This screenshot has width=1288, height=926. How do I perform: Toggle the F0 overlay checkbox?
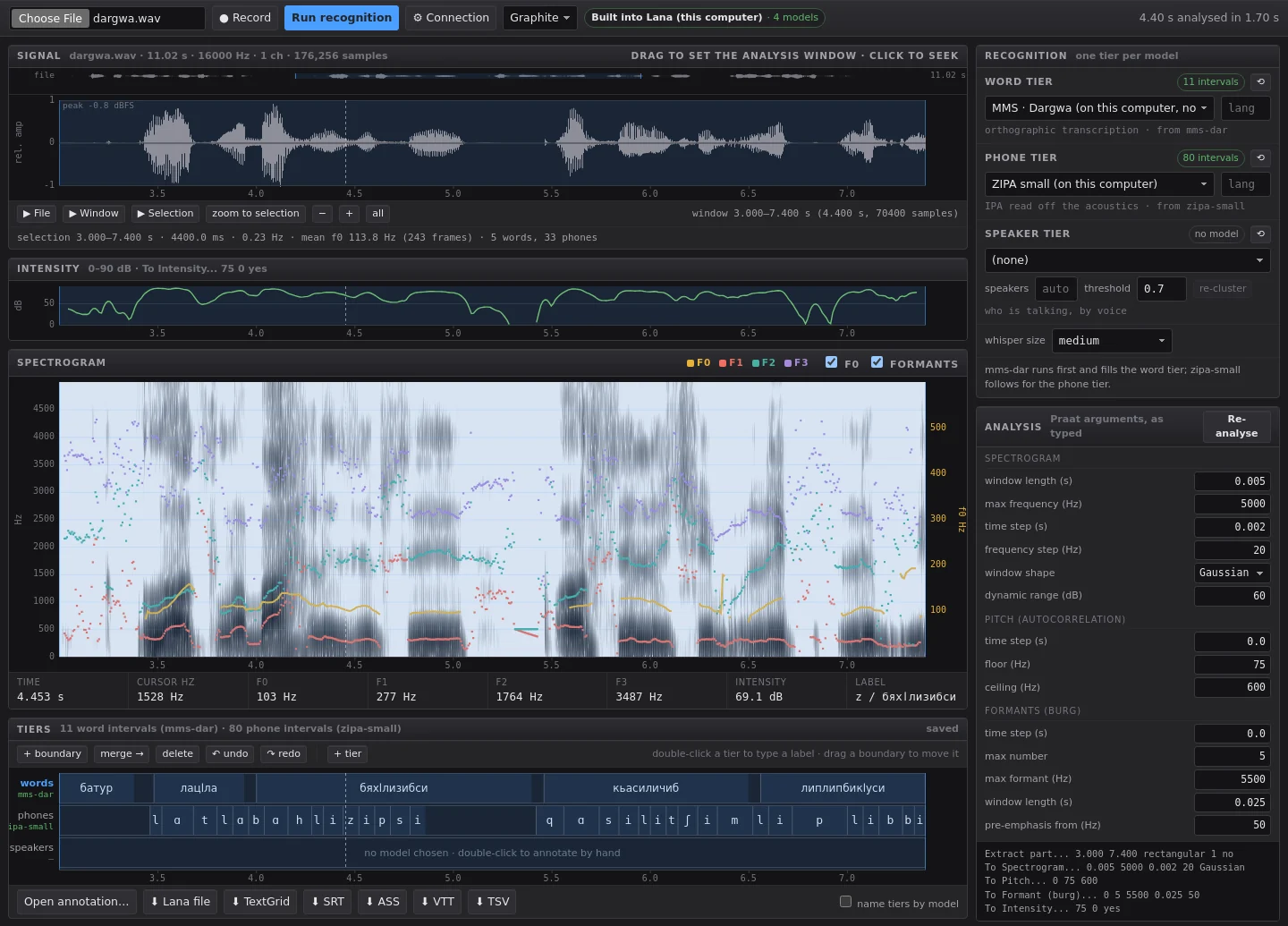(831, 362)
